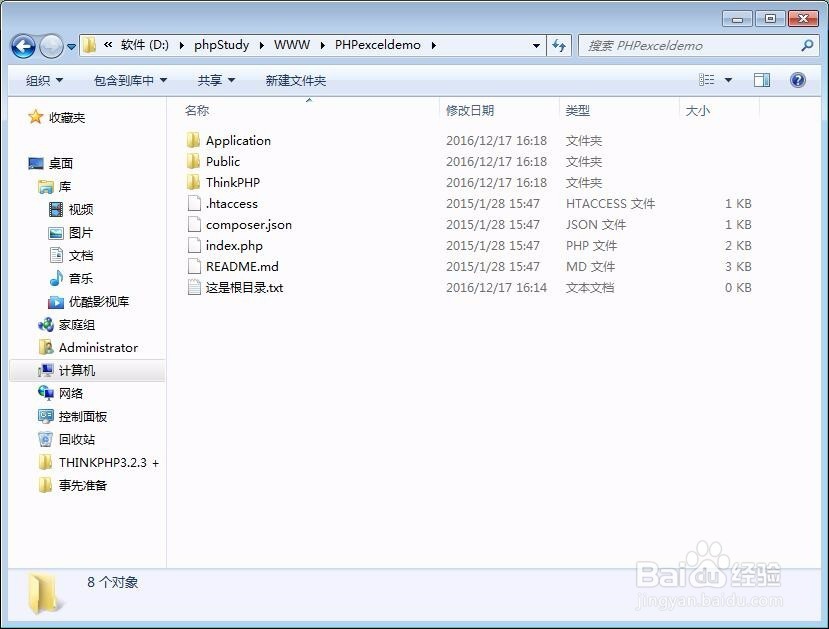Viewport: 829px width, 629px height.
Task: Open Windows Explorer Help
Action: 797,80
